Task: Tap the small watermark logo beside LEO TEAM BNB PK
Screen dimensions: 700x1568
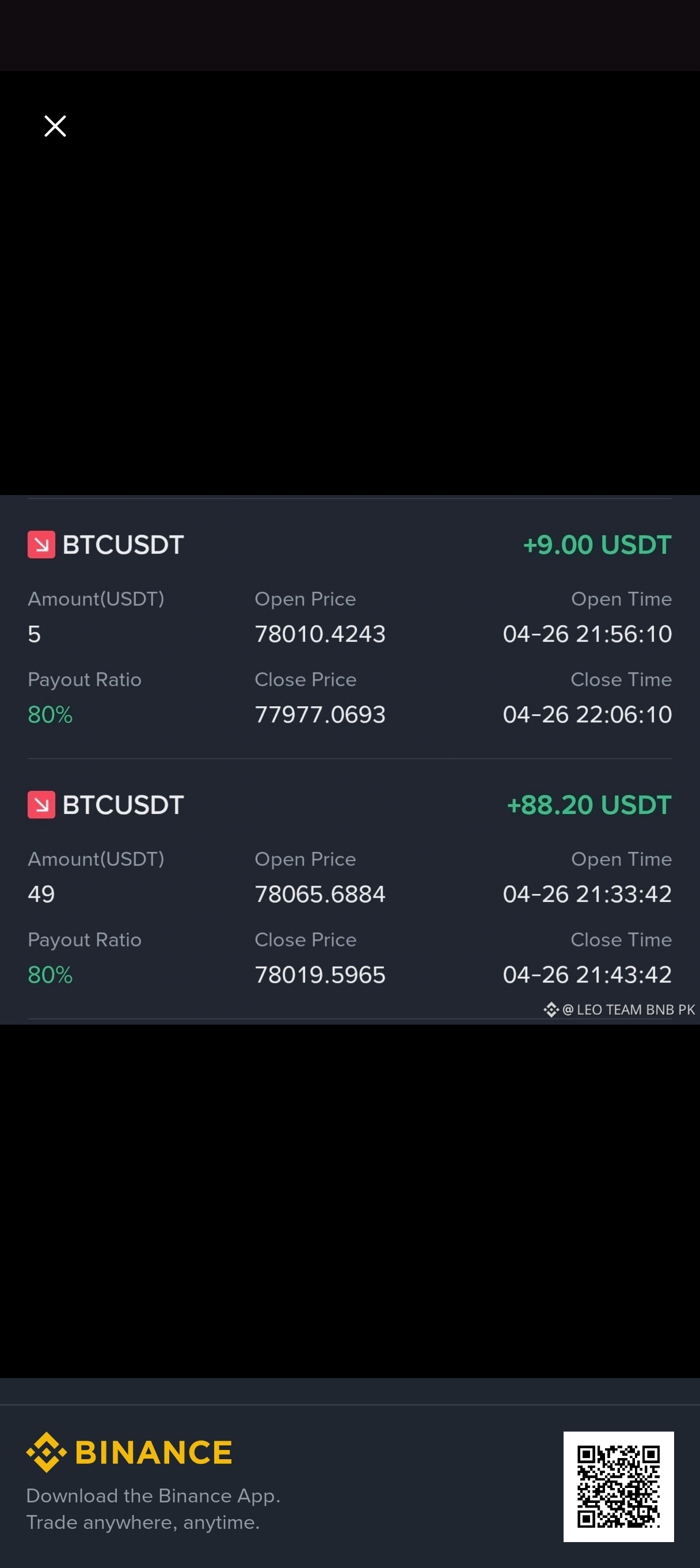Action: pos(551,1010)
